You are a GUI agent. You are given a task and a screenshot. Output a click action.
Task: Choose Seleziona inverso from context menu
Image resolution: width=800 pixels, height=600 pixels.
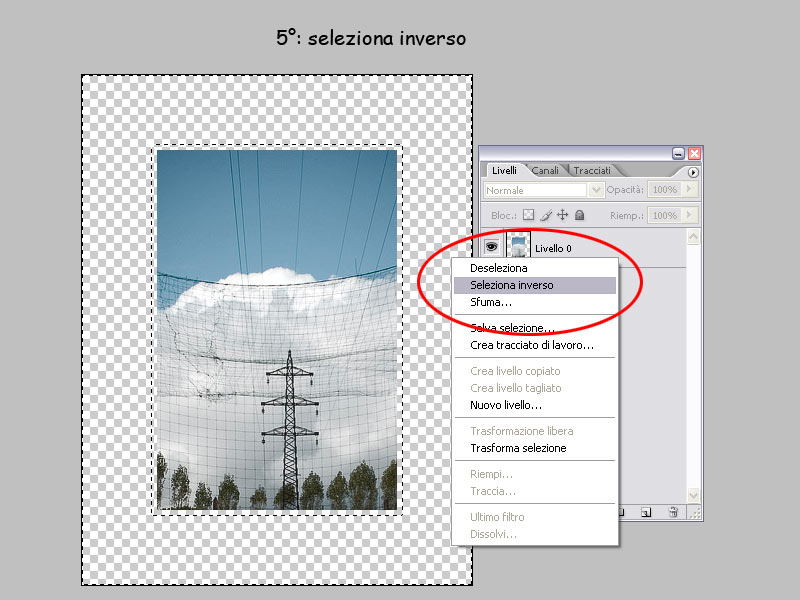tap(512, 285)
